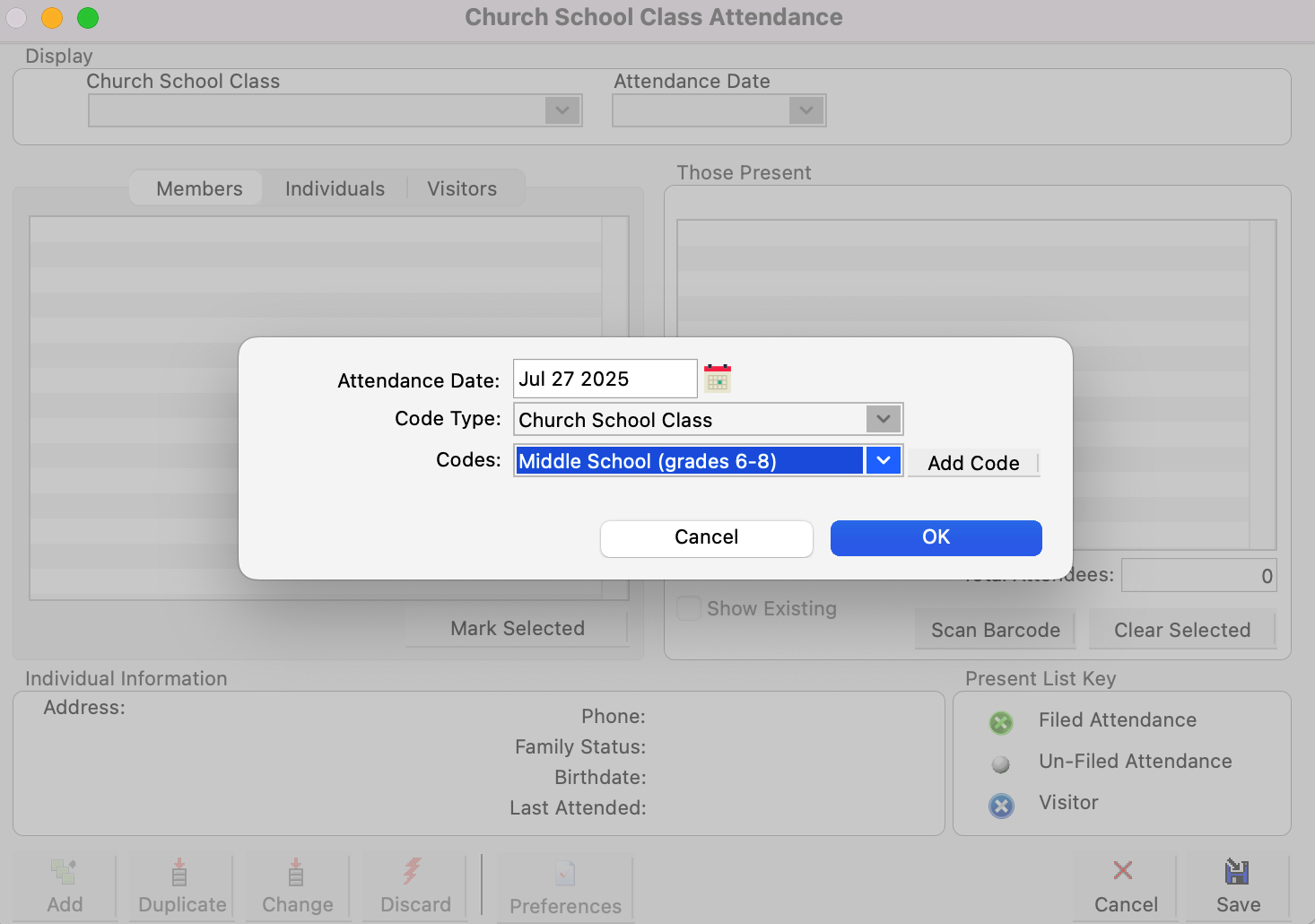The height and width of the screenshot is (924, 1315).
Task: Select the Duplicate record icon
Action: pyautogui.click(x=180, y=871)
